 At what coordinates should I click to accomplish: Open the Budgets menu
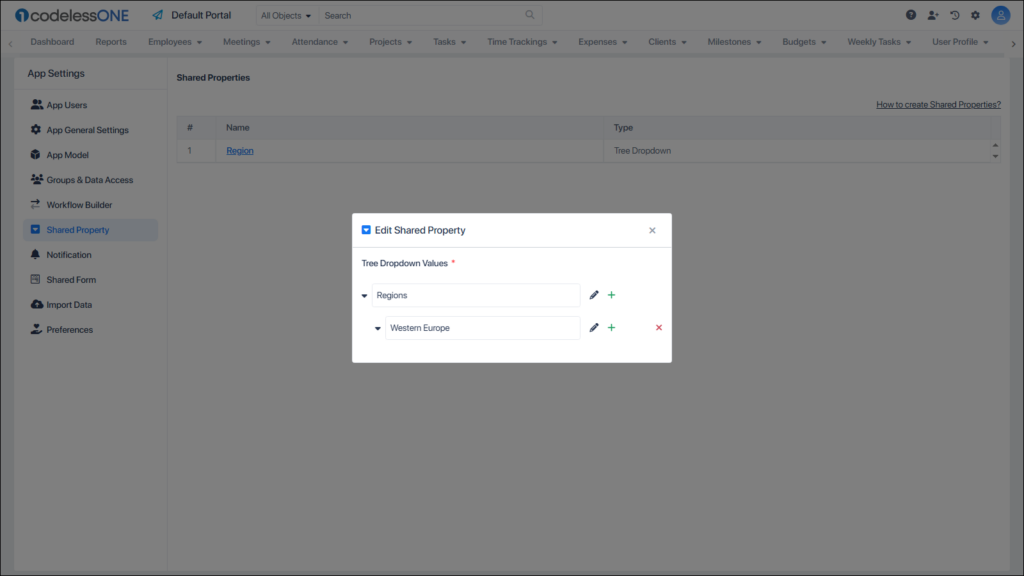point(804,42)
